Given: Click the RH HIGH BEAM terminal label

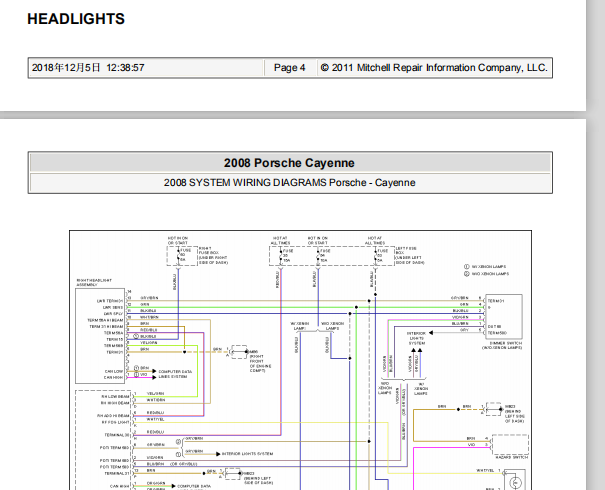Looking at the screenshot, I should 115,403.
